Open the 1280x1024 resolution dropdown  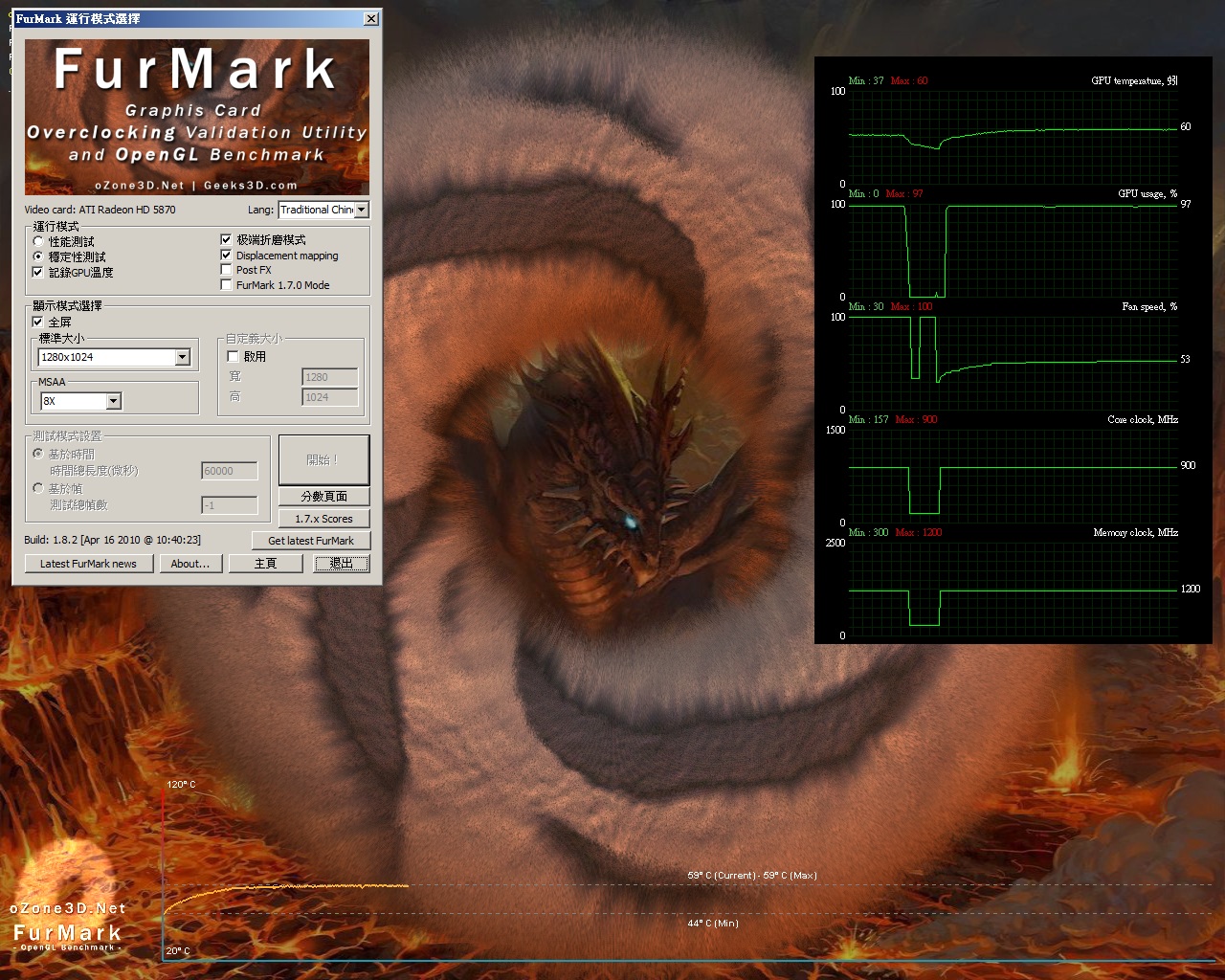pos(114,357)
